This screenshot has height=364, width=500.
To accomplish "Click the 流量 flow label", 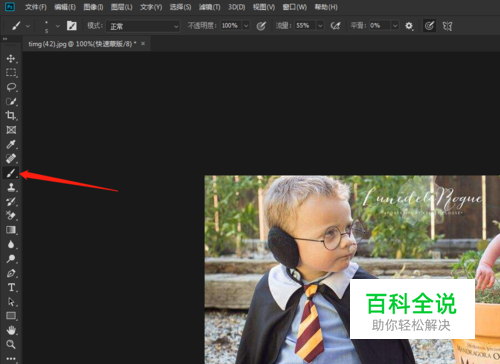I will click(x=284, y=26).
